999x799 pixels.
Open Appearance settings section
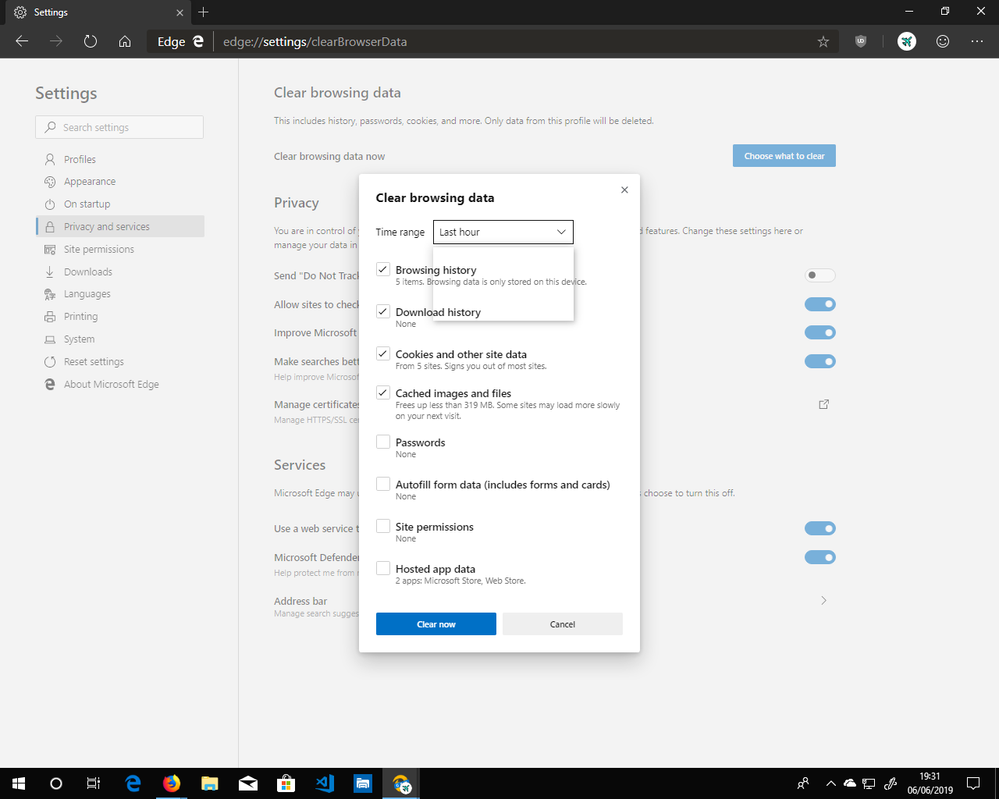pos(120,182)
